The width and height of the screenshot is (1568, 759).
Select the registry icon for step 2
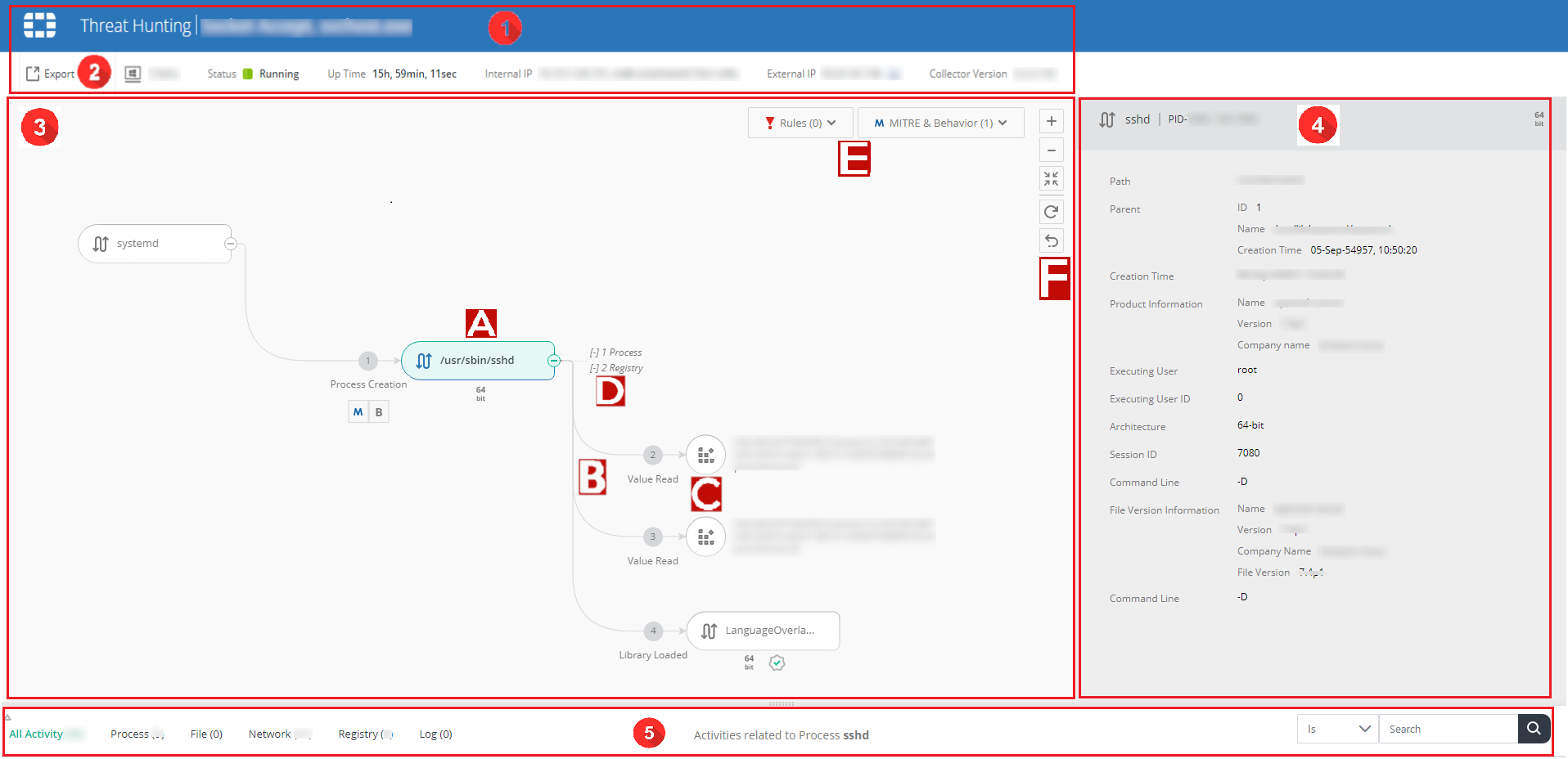point(705,455)
